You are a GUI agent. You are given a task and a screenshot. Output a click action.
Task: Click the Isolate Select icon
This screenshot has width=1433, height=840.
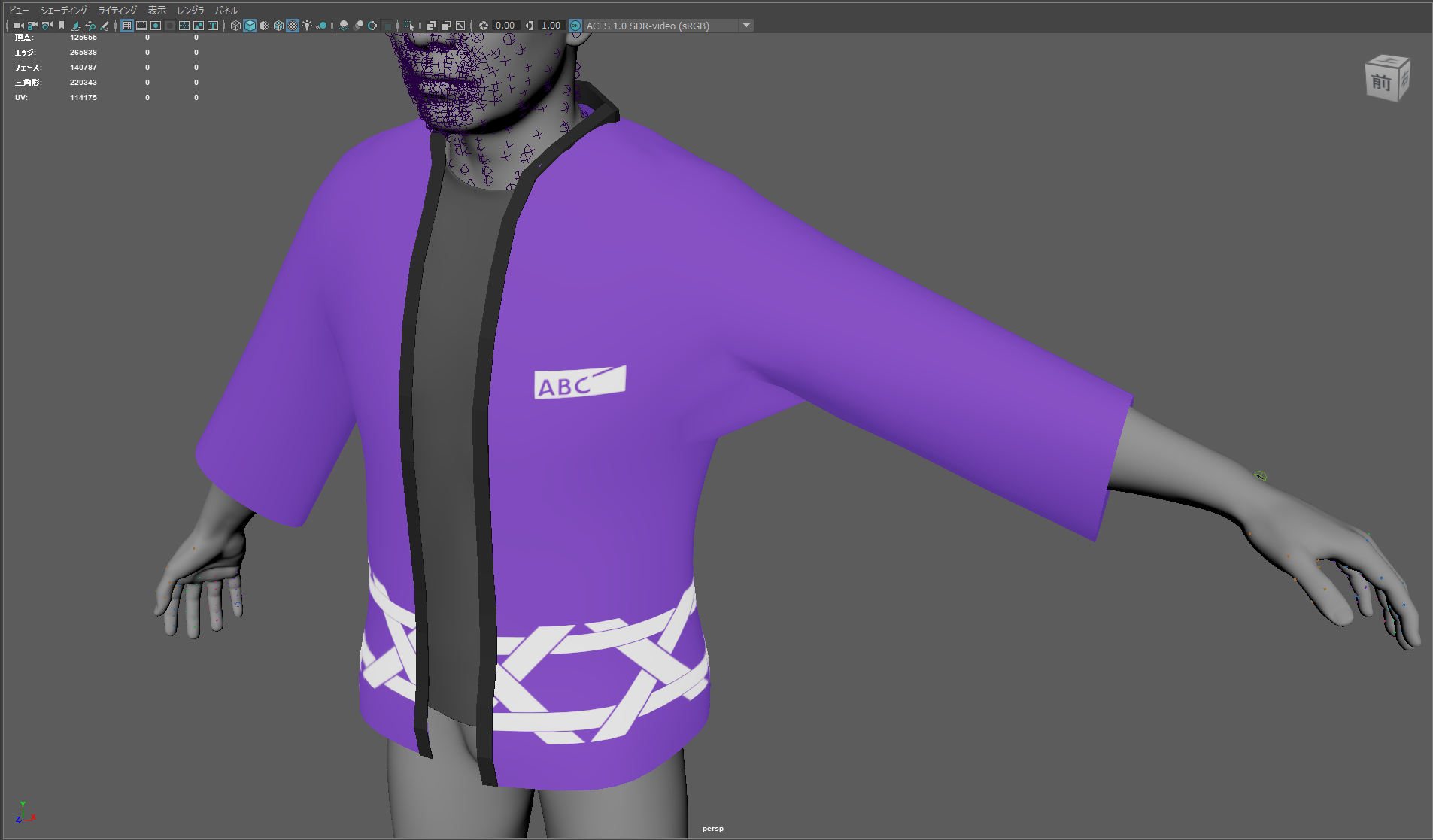[409, 26]
